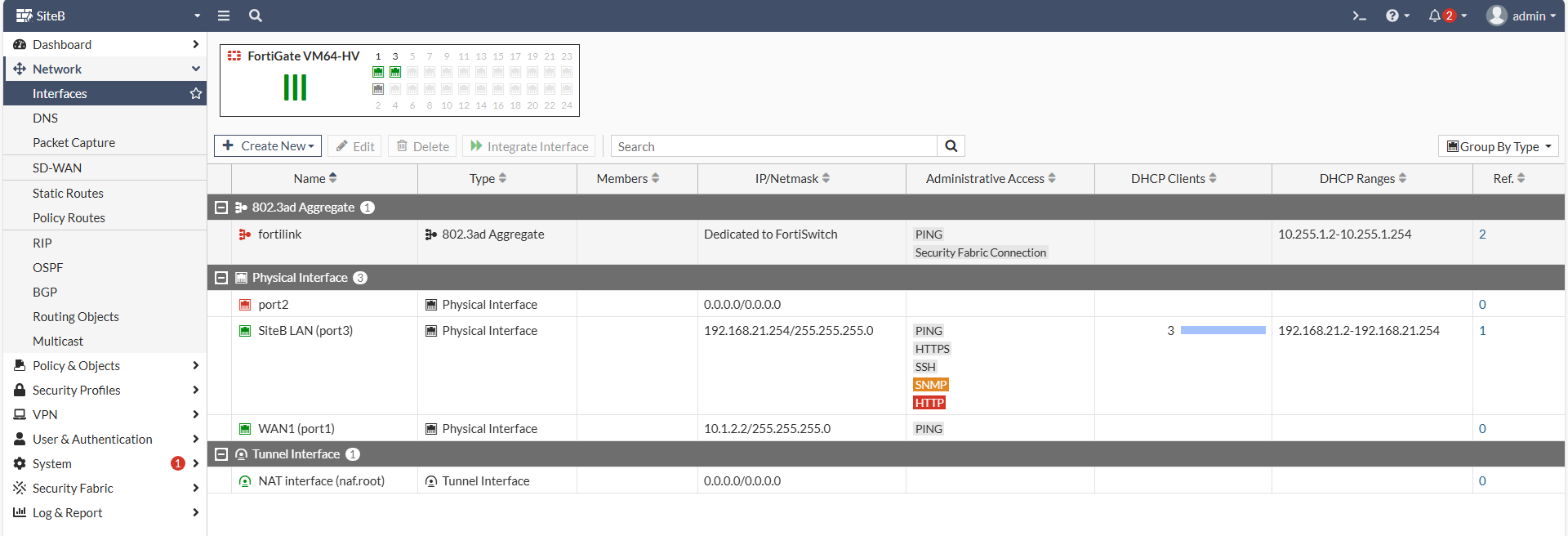Click port 3 in faceplate
Viewport: 1568px width, 536px height.
[x=395, y=72]
